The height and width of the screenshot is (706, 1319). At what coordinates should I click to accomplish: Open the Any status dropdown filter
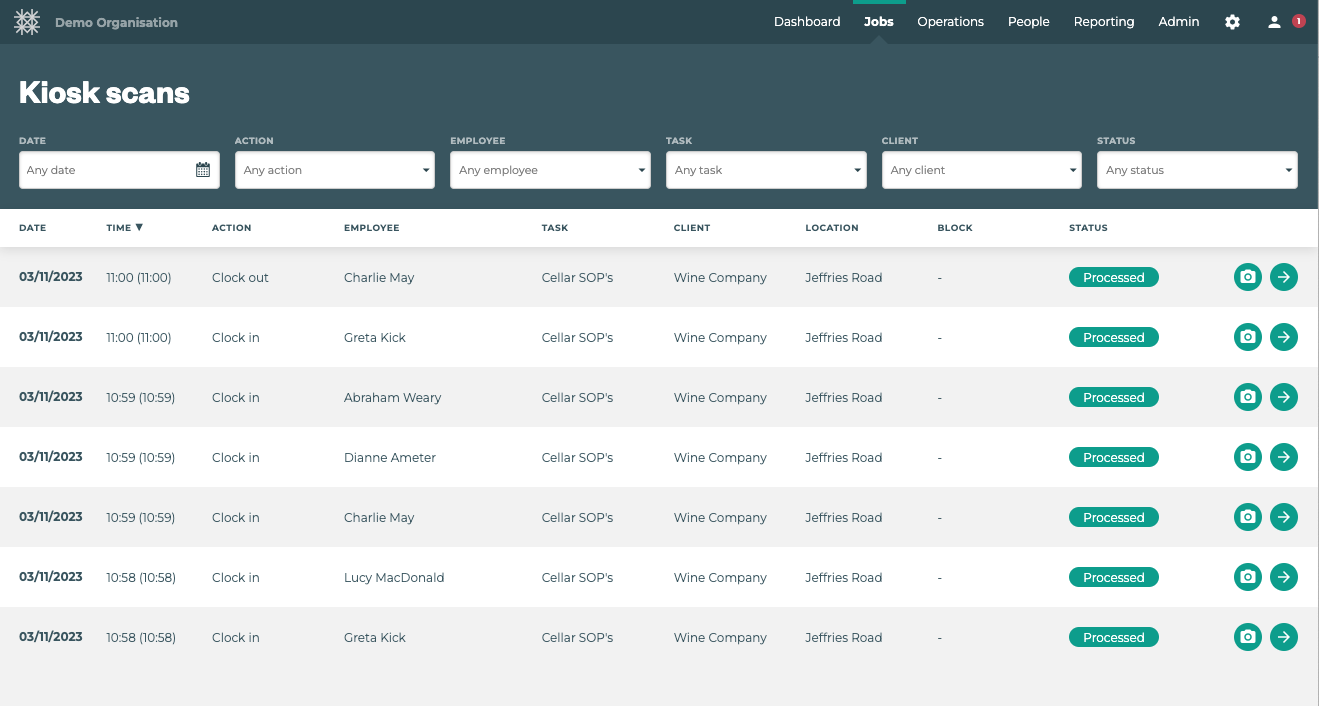click(1197, 170)
